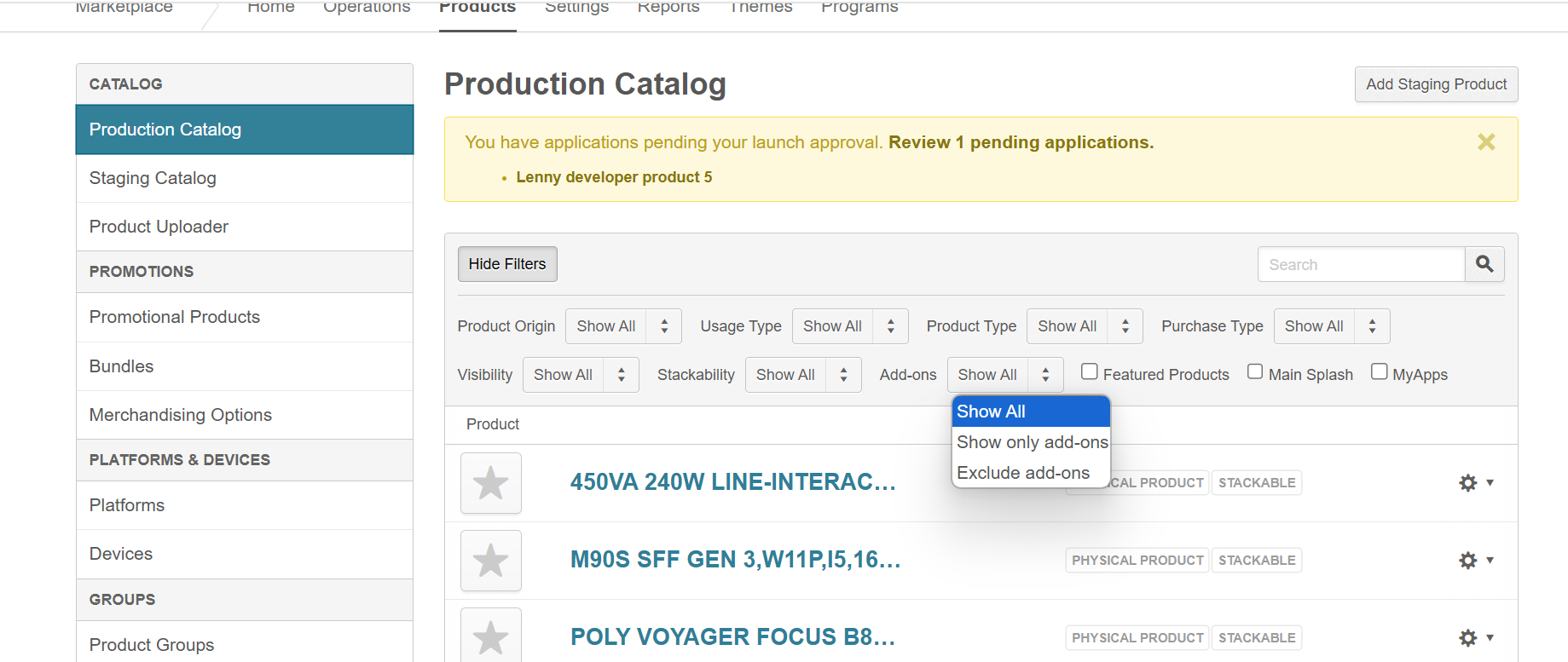
Task: Open gear menu for M90S SFF GEN 3
Action: coord(1476,561)
